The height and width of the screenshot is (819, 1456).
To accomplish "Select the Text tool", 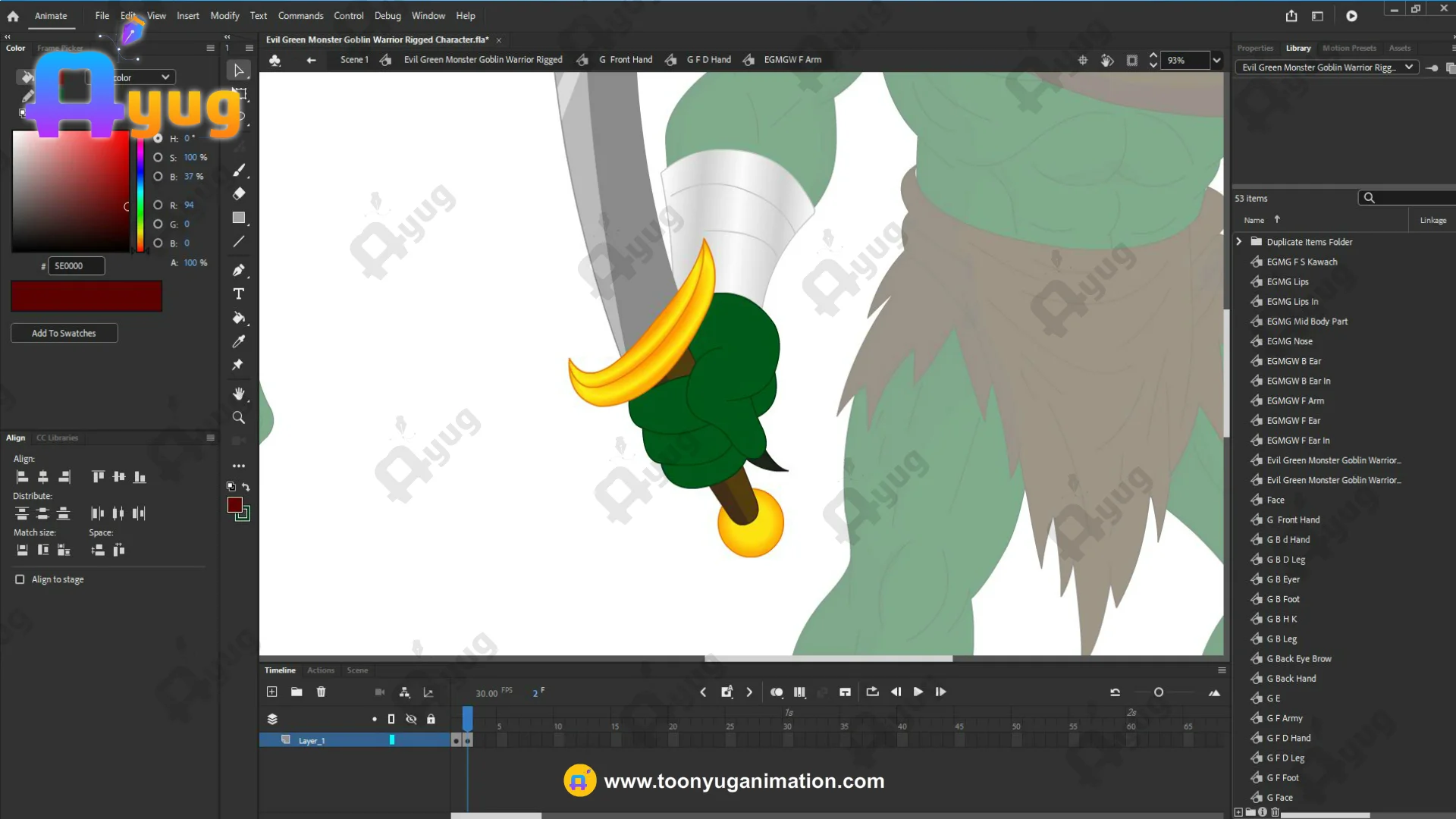I will 238,294.
